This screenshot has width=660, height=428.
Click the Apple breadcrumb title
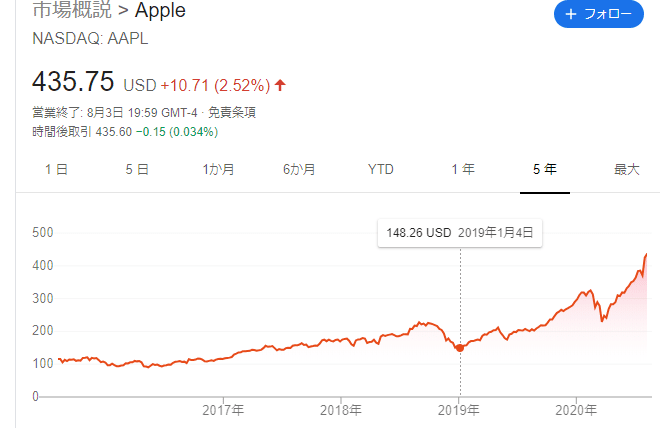coord(159,12)
